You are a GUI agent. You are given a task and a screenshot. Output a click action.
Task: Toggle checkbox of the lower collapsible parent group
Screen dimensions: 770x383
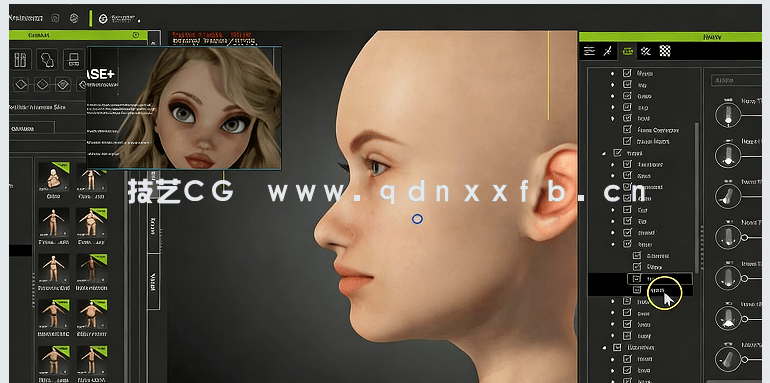coord(617,347)
